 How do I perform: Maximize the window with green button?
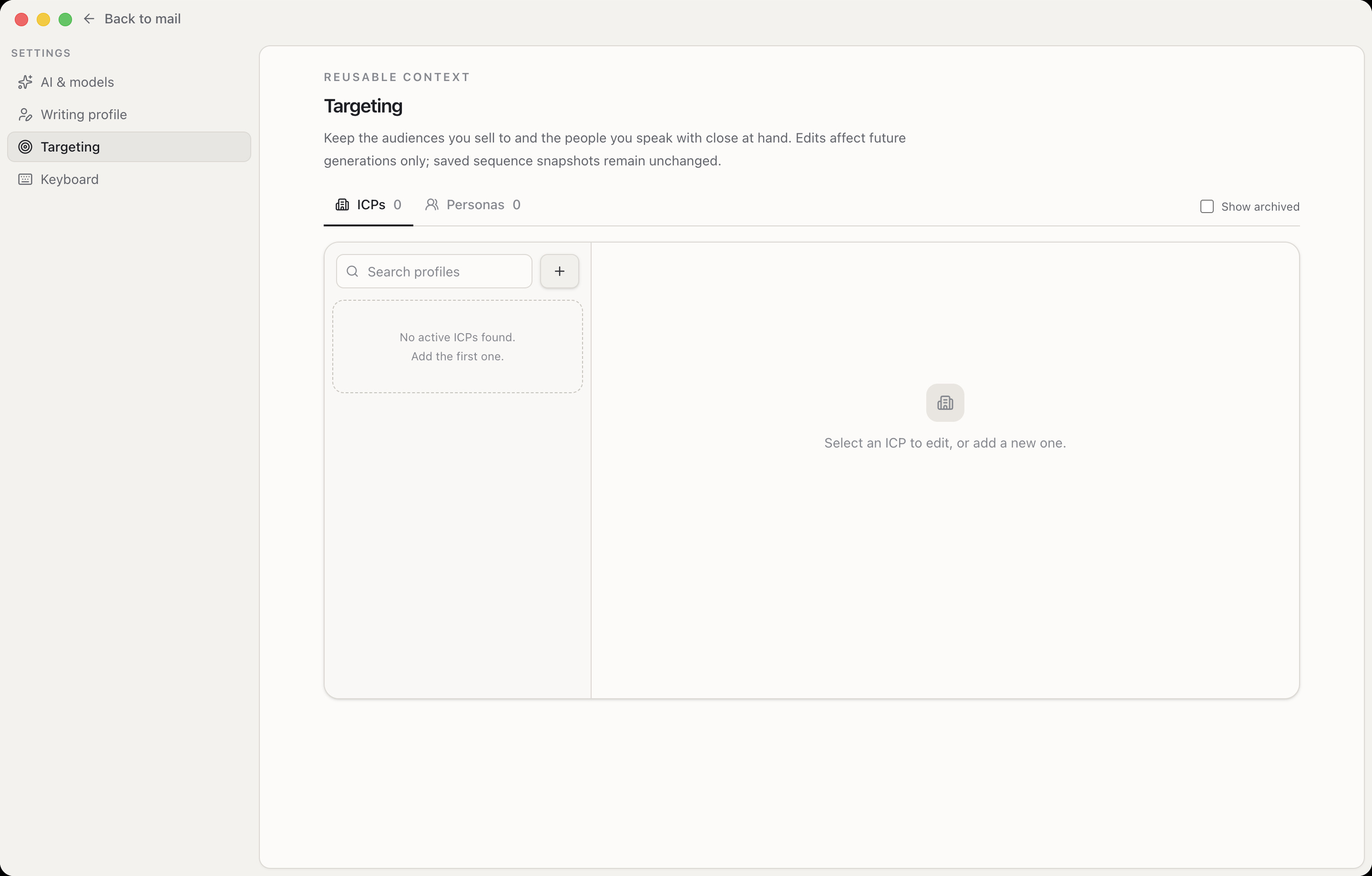[x=65, y=20]
